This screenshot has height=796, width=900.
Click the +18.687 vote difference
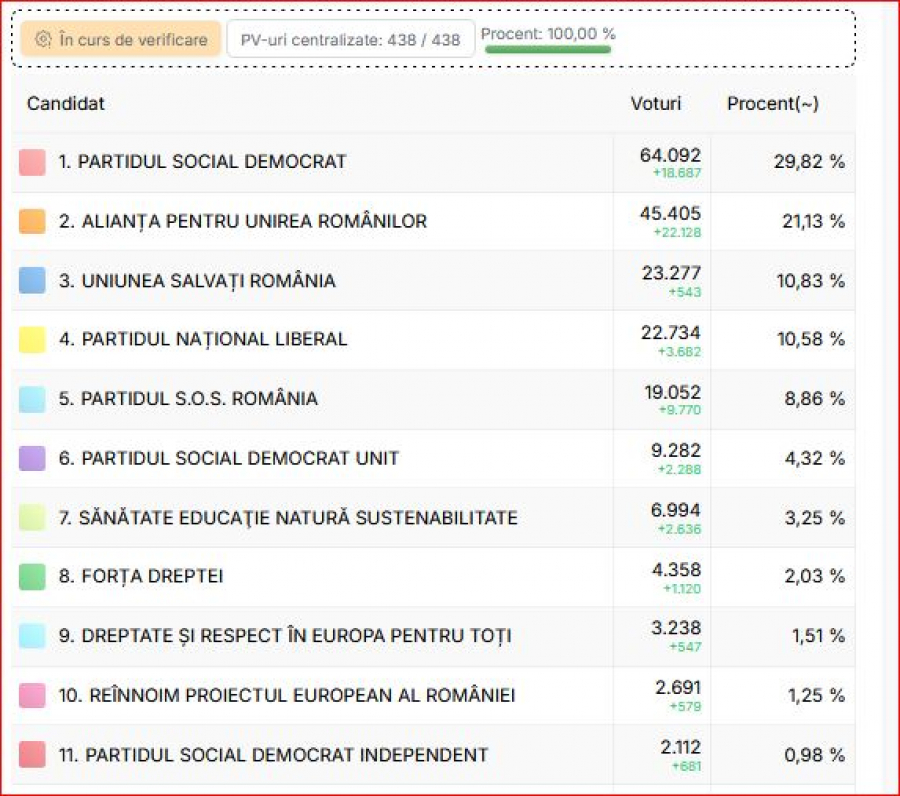[677, 173]
